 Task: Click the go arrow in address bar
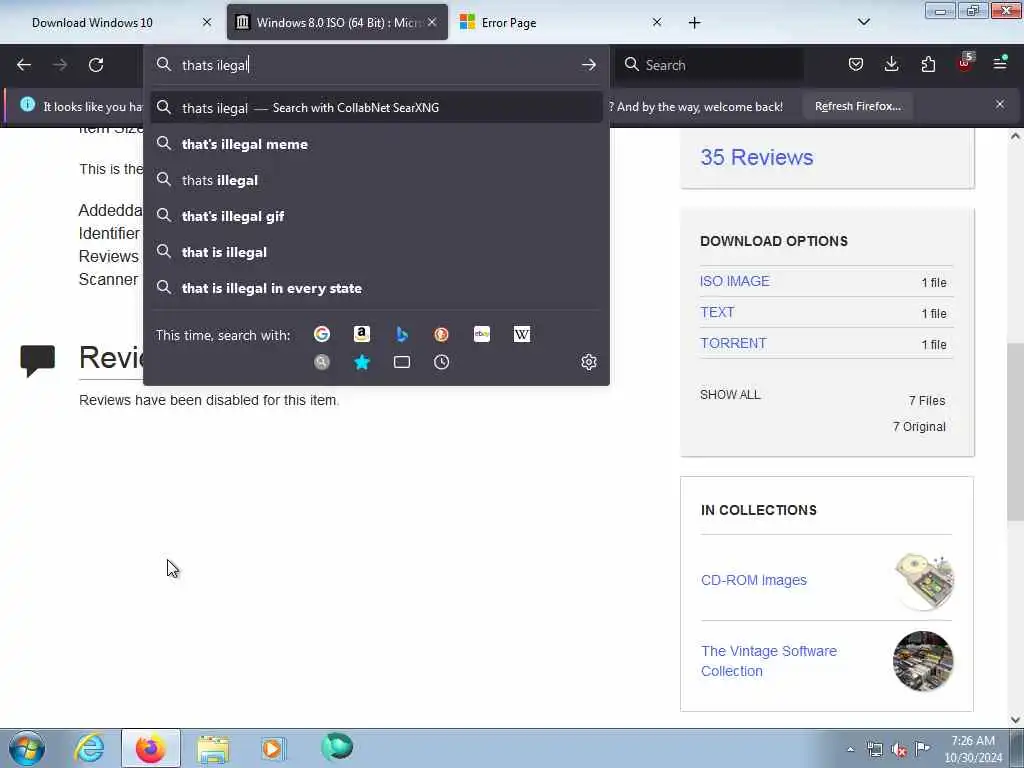(x=588, y=65)
